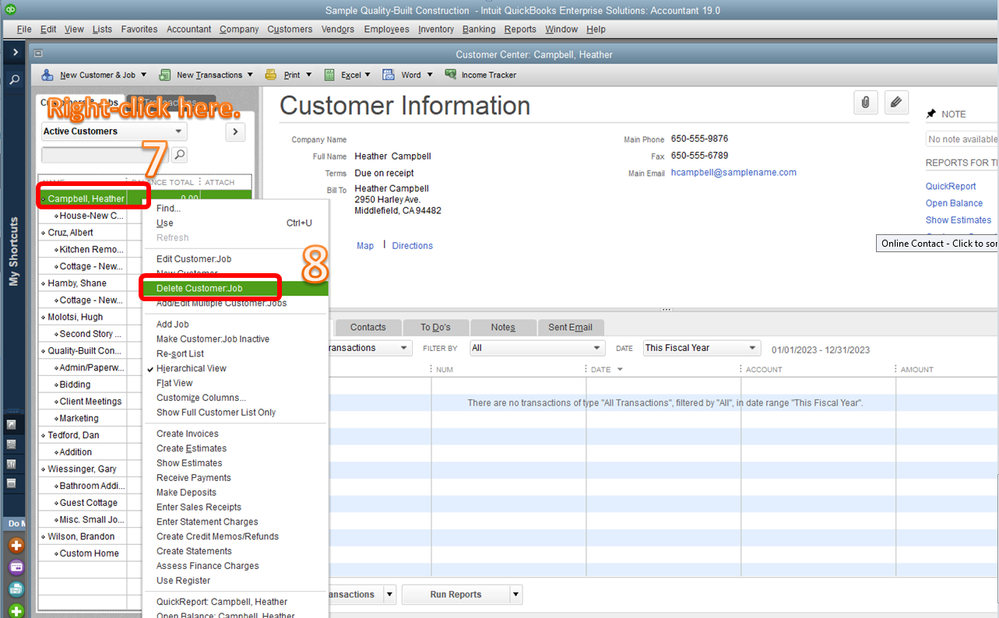Click the orange plus sidebar icon

[x=17, y=545]
